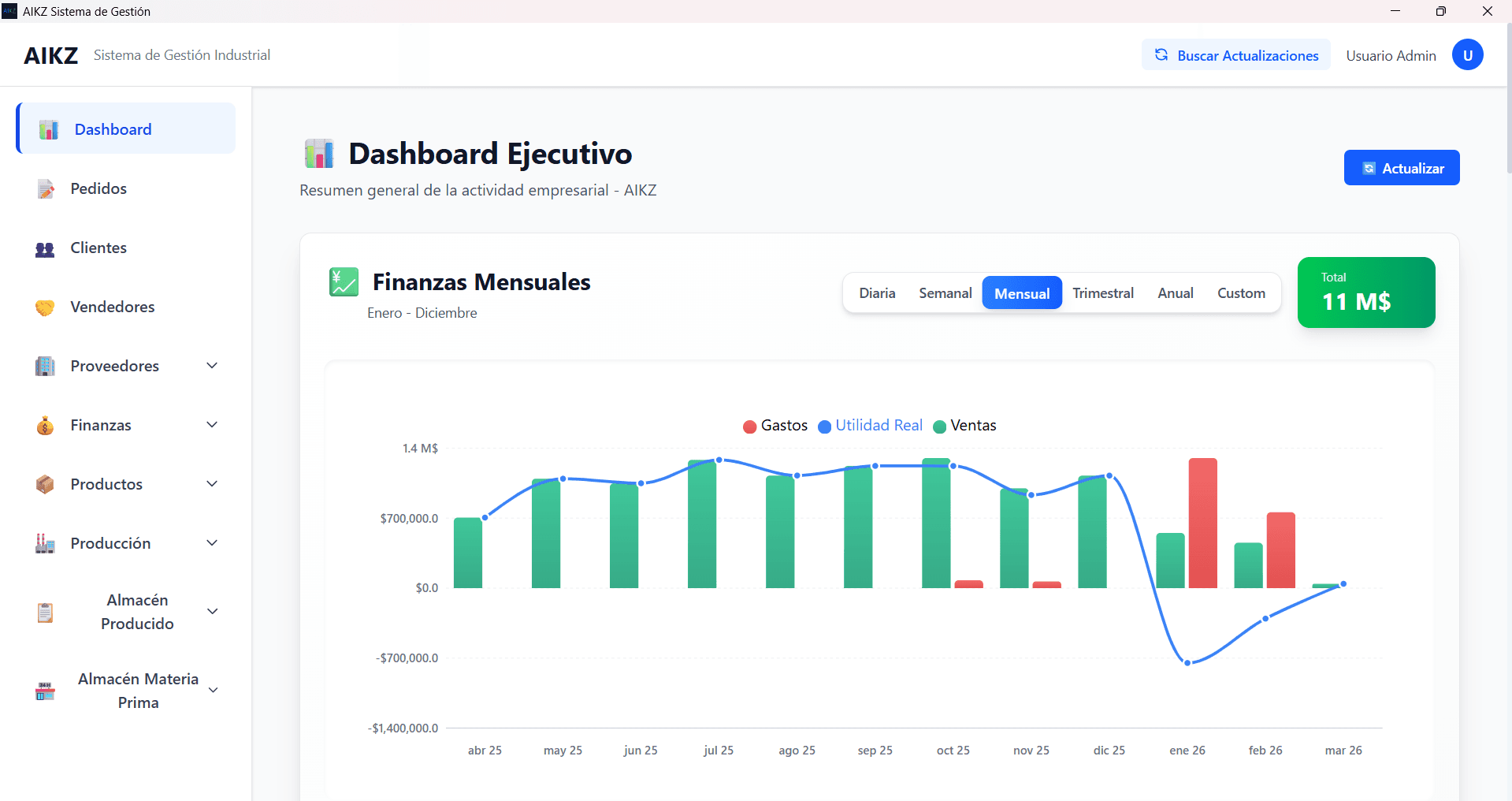1512x801 pixels.
Task: Click the Vendedores handshake icon
Action: 45,307
